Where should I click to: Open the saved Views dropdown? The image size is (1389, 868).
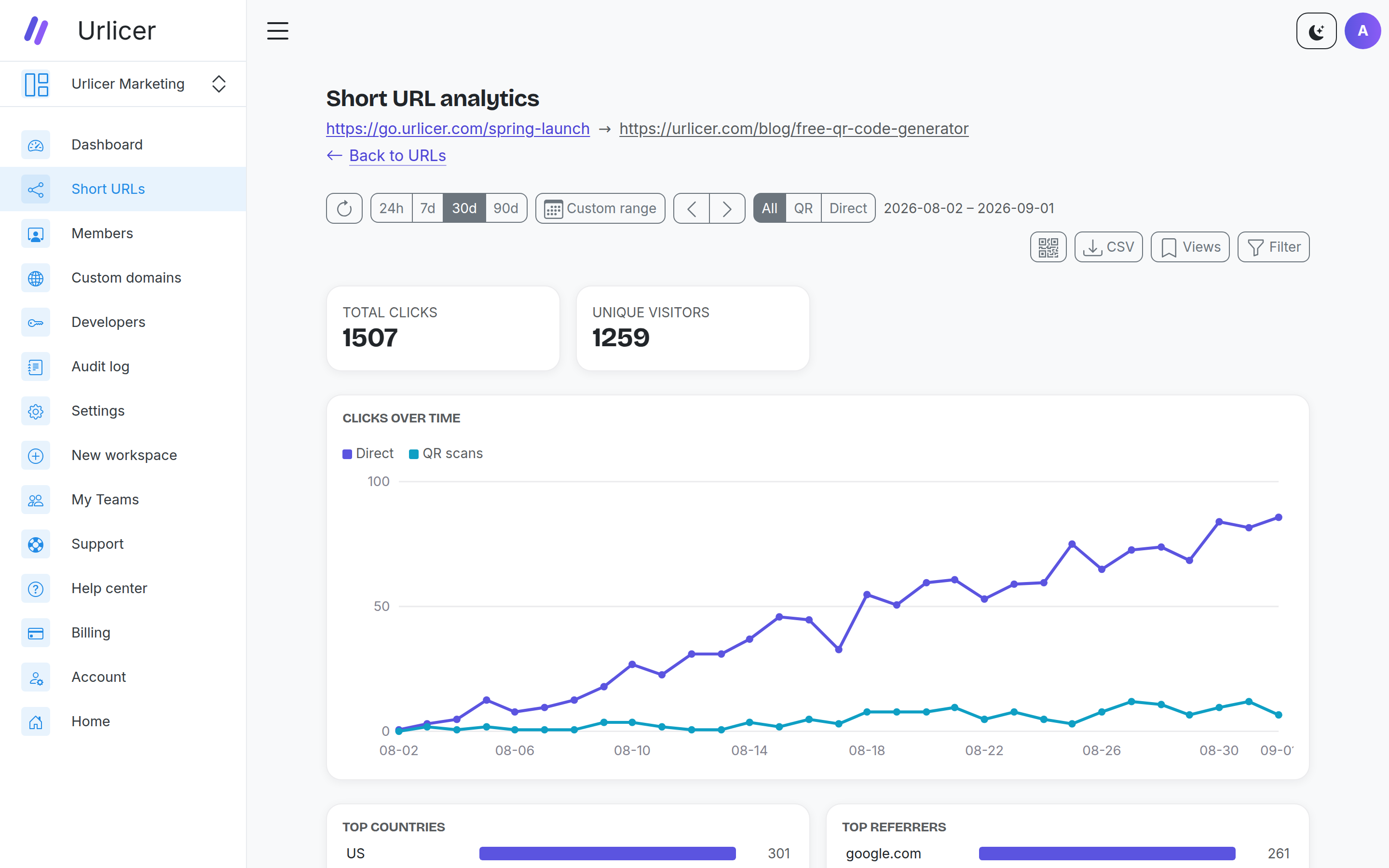pos(1190,247)
